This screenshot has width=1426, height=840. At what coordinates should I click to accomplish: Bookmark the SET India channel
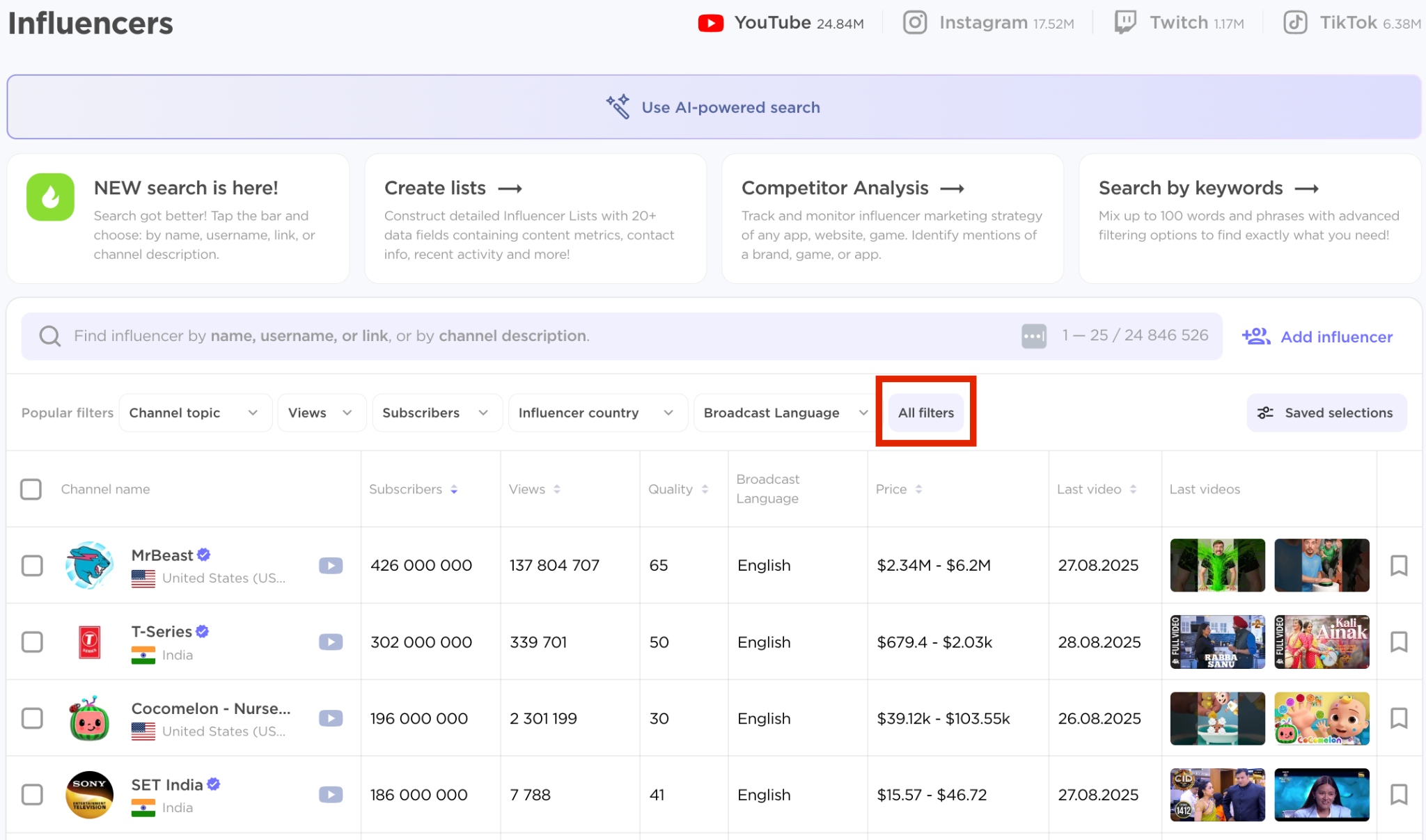tap(1399, 794)
